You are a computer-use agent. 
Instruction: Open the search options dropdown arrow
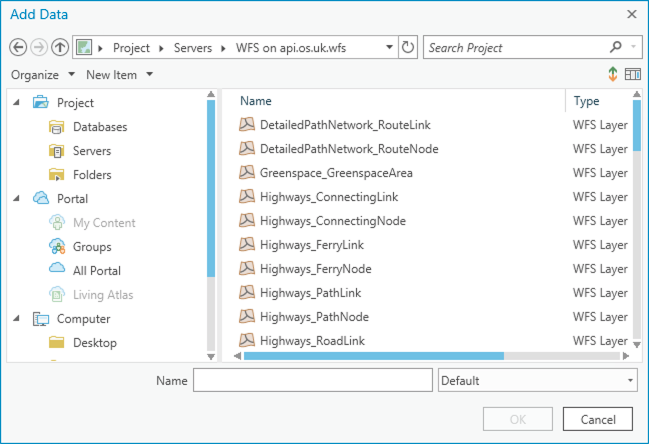(x=633, y=47)
